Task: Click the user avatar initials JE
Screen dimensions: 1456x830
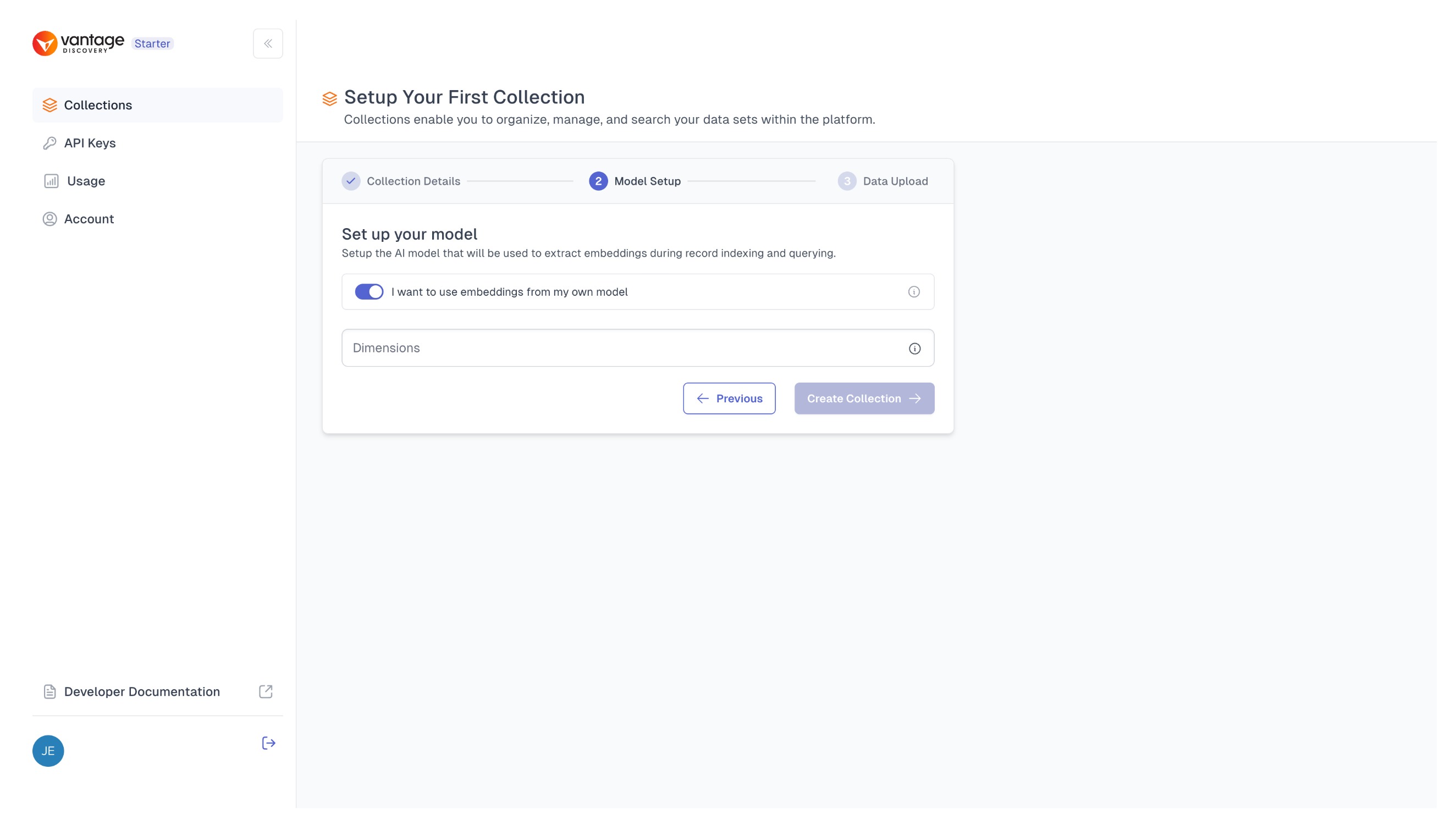Action: (47, 750)
